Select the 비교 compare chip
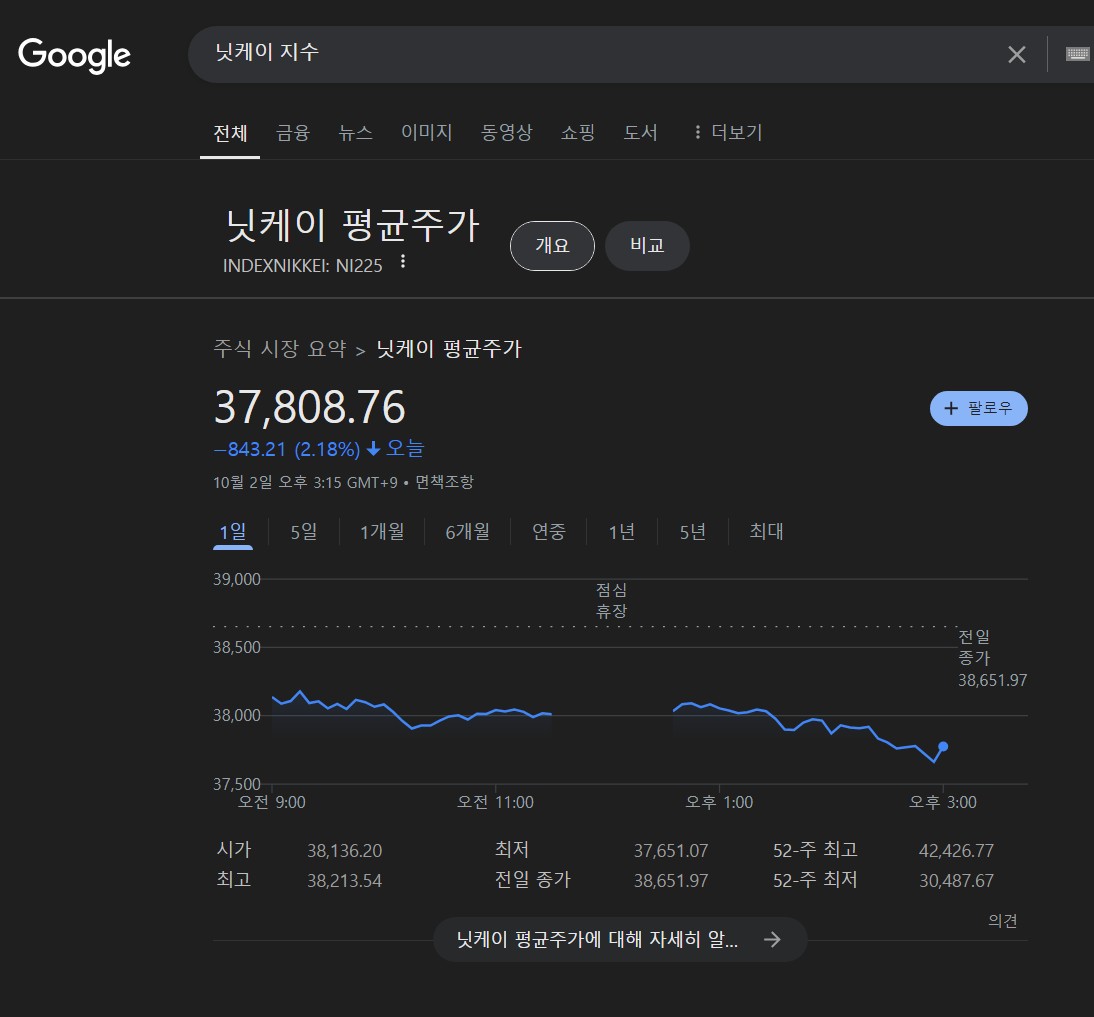The width and height of the screenshot is (1094, 1017). pyautogui.click(x=647, y=246)
